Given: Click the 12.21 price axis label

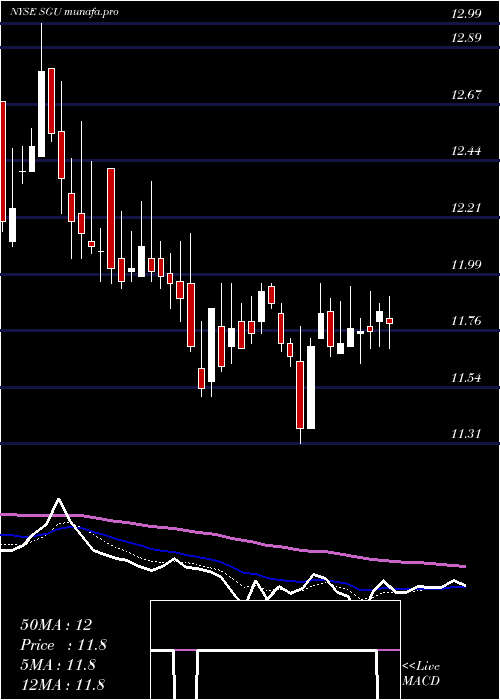Looking at the screenshot, I should pos(466,208).
